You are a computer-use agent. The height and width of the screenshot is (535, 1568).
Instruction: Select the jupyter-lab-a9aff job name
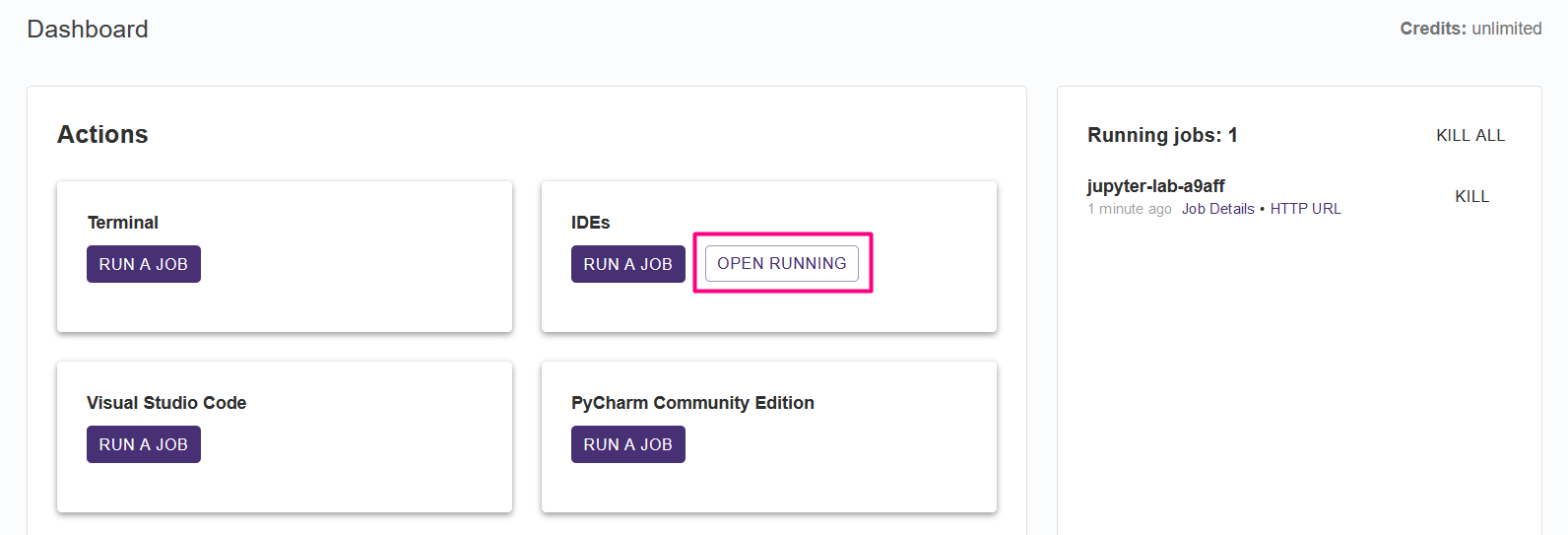pos(1155,186)
